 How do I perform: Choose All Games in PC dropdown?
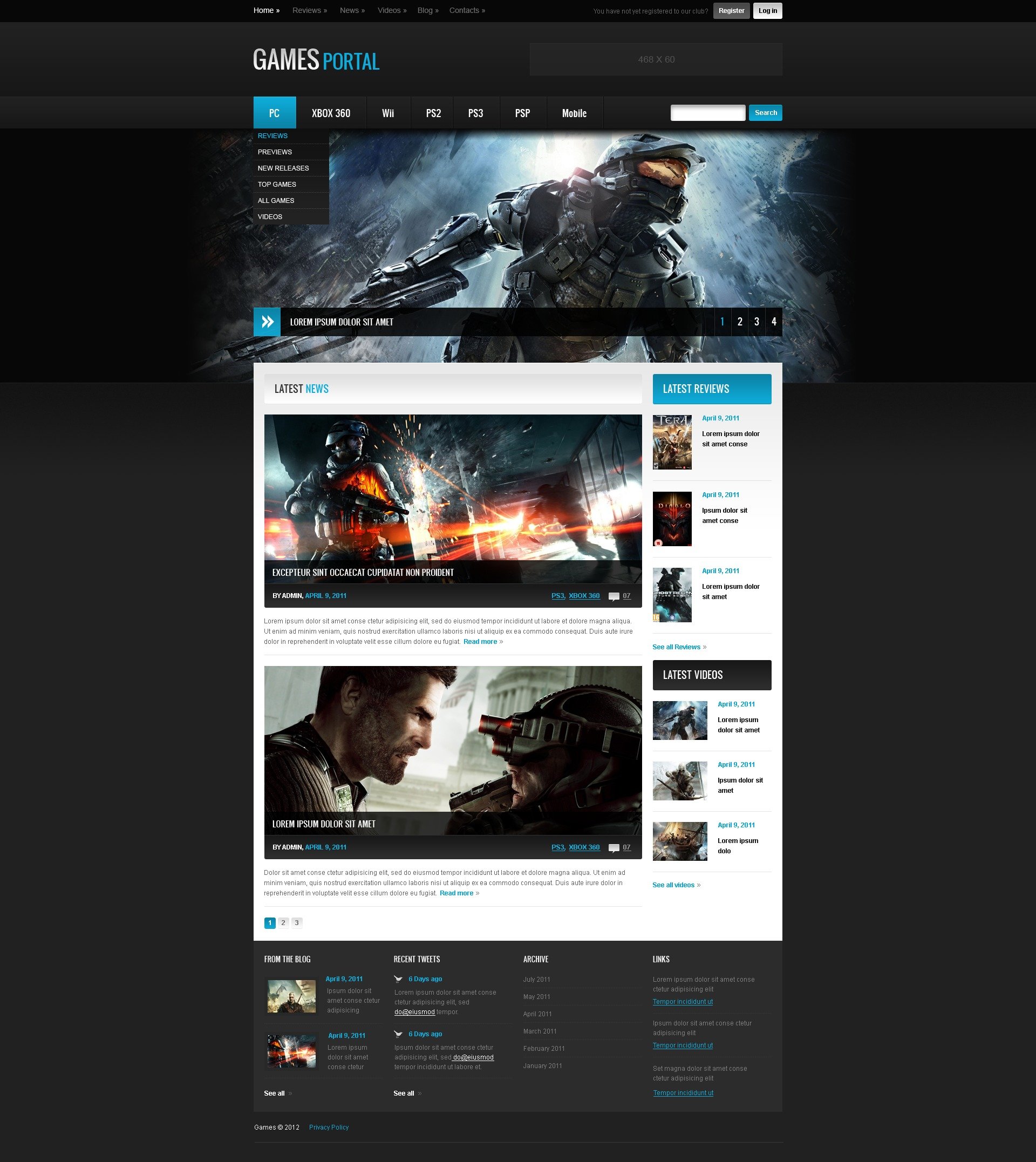[x=291, y=200]
